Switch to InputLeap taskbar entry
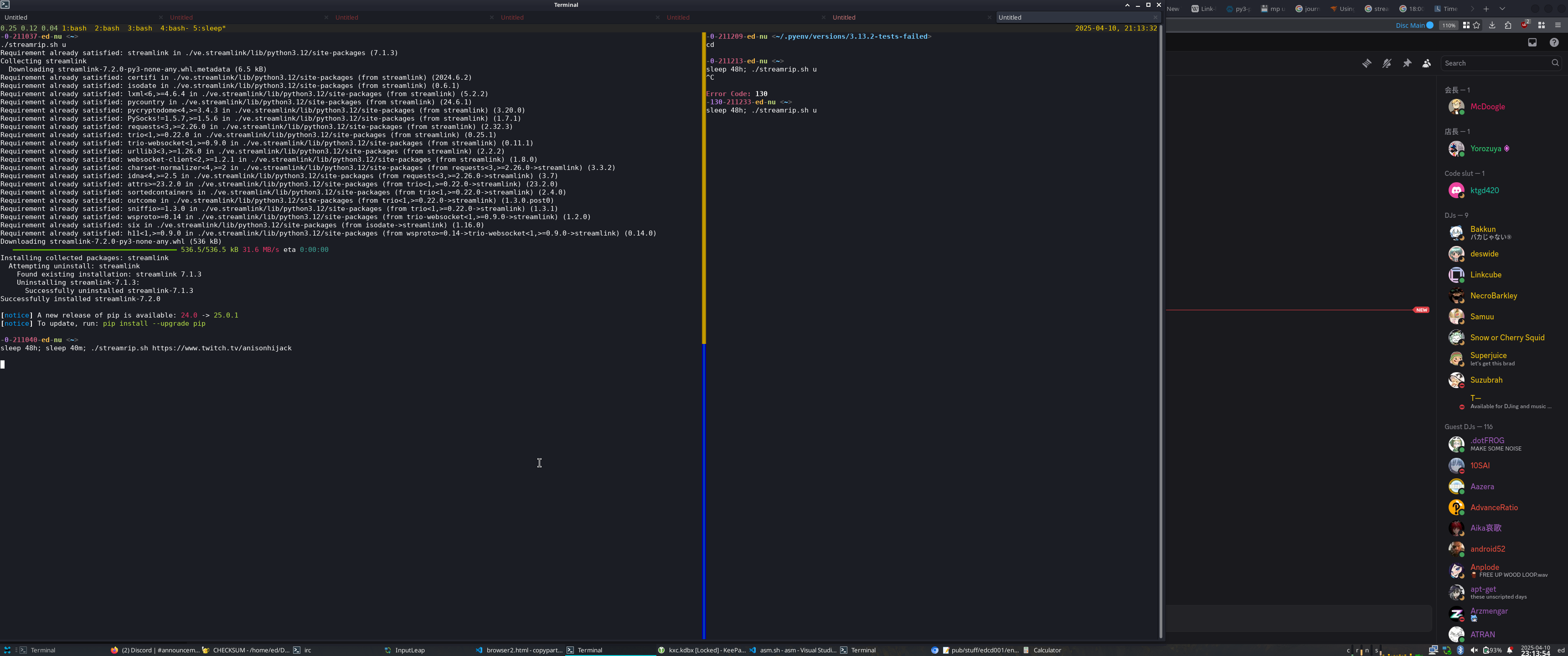Screen dimensions: 1568x656 coord(428,650)
